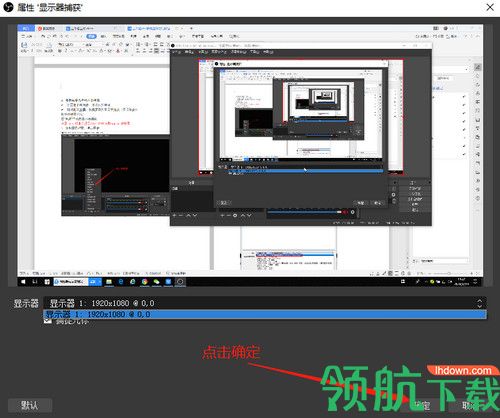This screenshot has width=500, height=418.
Task: Click the 默认 defaults button
Action: 30,405
